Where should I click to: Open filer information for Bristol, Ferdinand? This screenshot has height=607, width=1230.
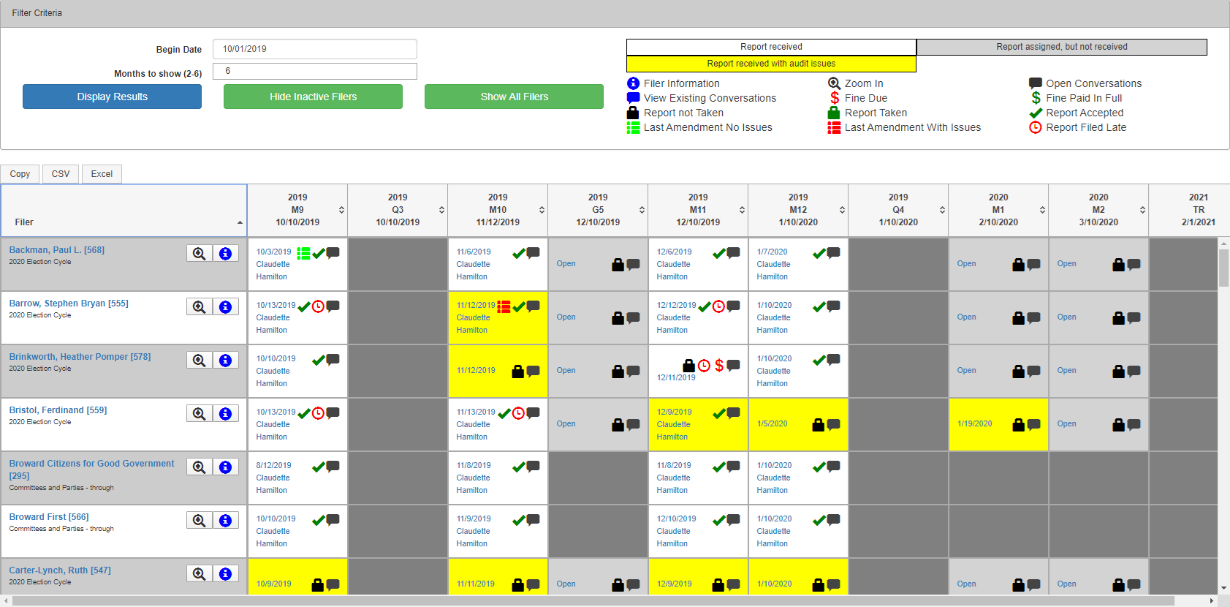(225, 414)
